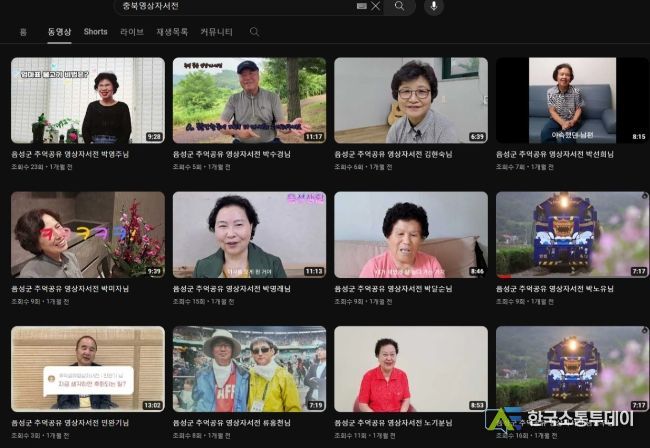Play the 9:28 video thumbnail of 박영주님

pos(87,100)
